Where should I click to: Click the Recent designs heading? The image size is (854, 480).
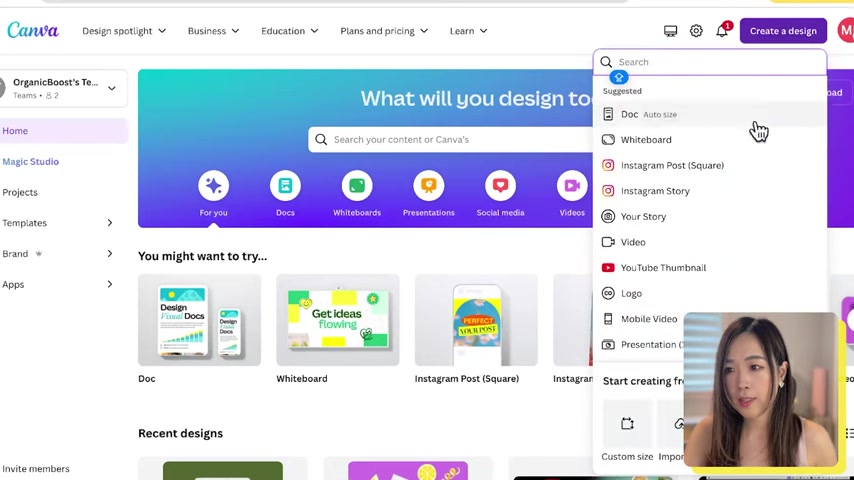click(180, 433)
